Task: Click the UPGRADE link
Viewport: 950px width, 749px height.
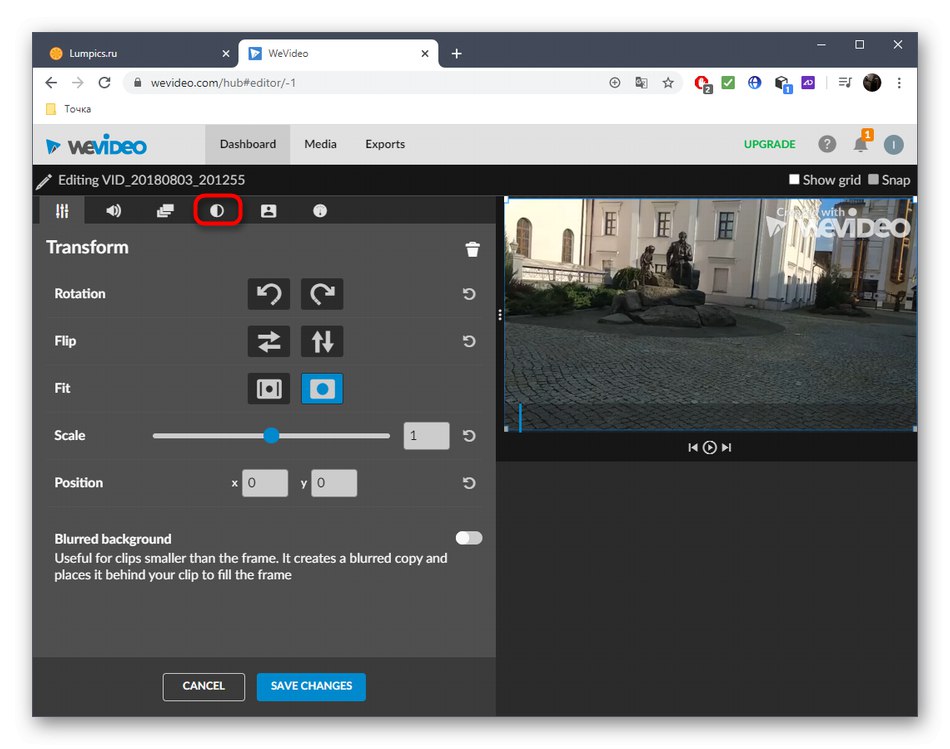Action: click(x=769, y=144)
